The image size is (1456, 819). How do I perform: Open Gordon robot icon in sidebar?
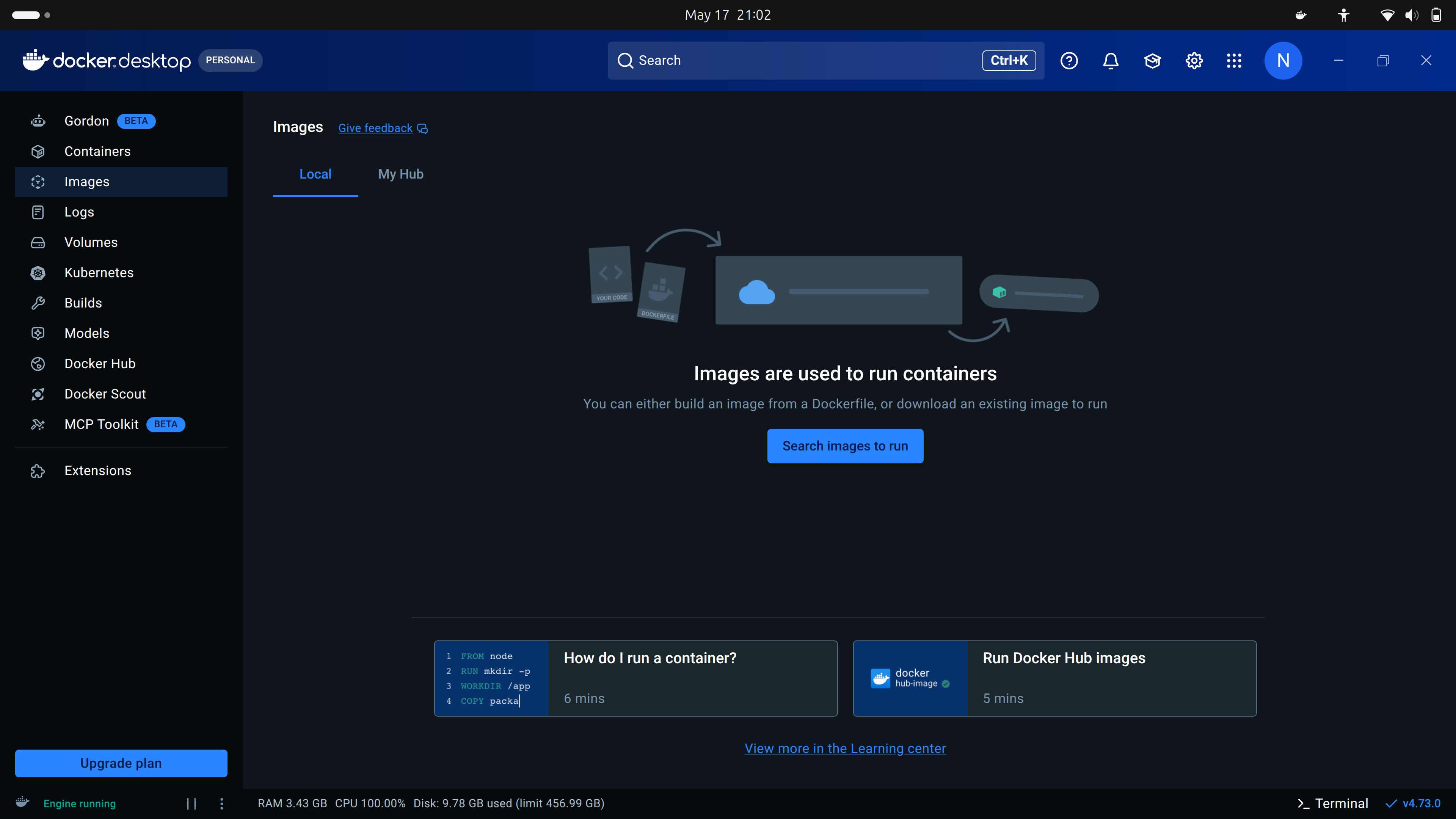pyautogui.click(x=38, y=121)
